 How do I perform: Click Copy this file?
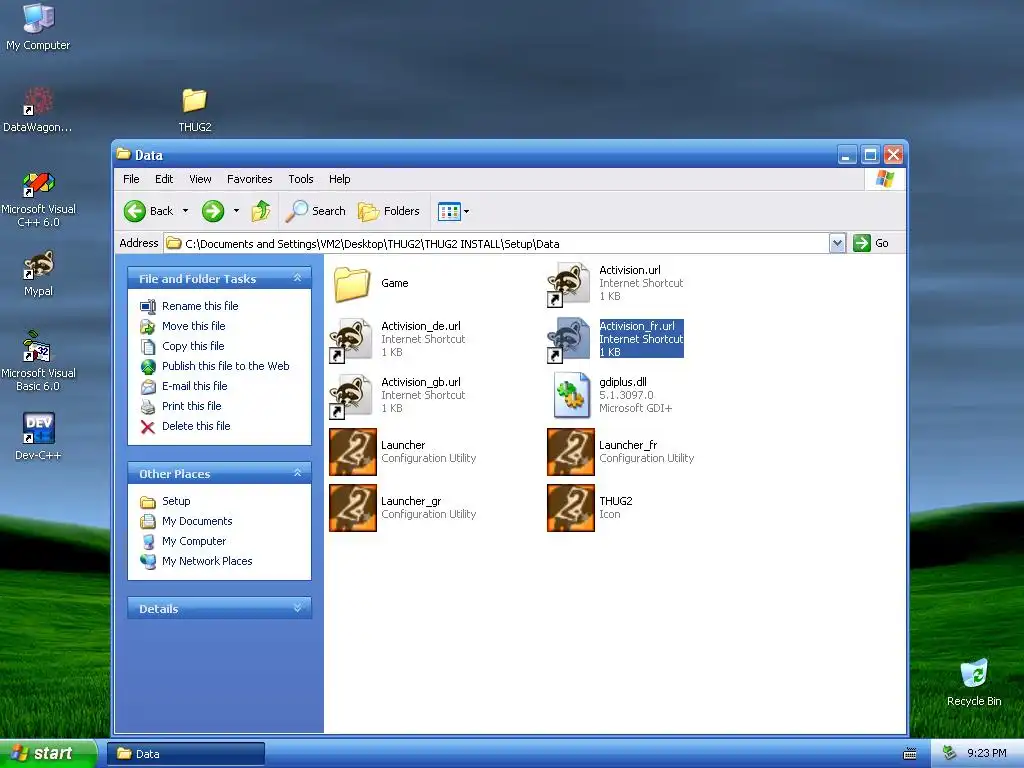pos(193,346)
